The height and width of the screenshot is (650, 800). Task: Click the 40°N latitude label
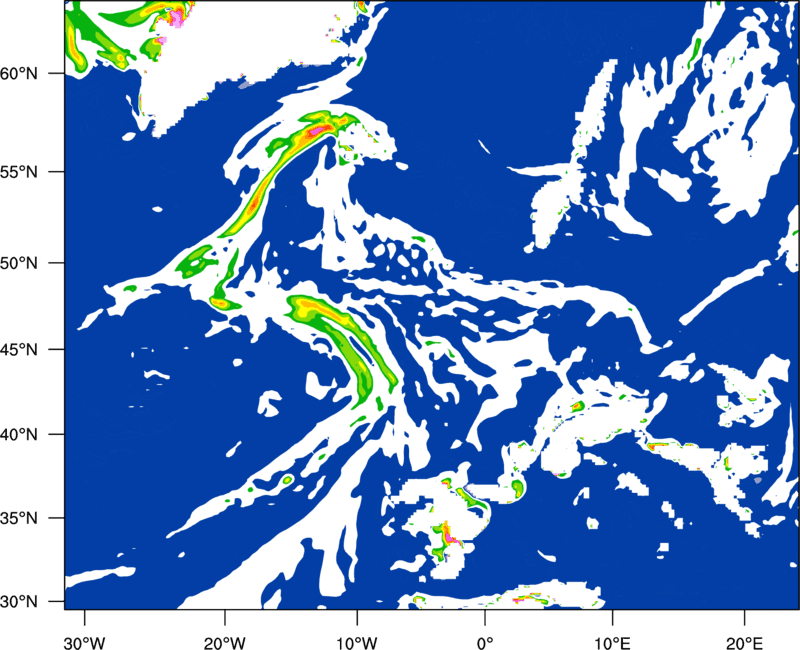tap(19, 434)
